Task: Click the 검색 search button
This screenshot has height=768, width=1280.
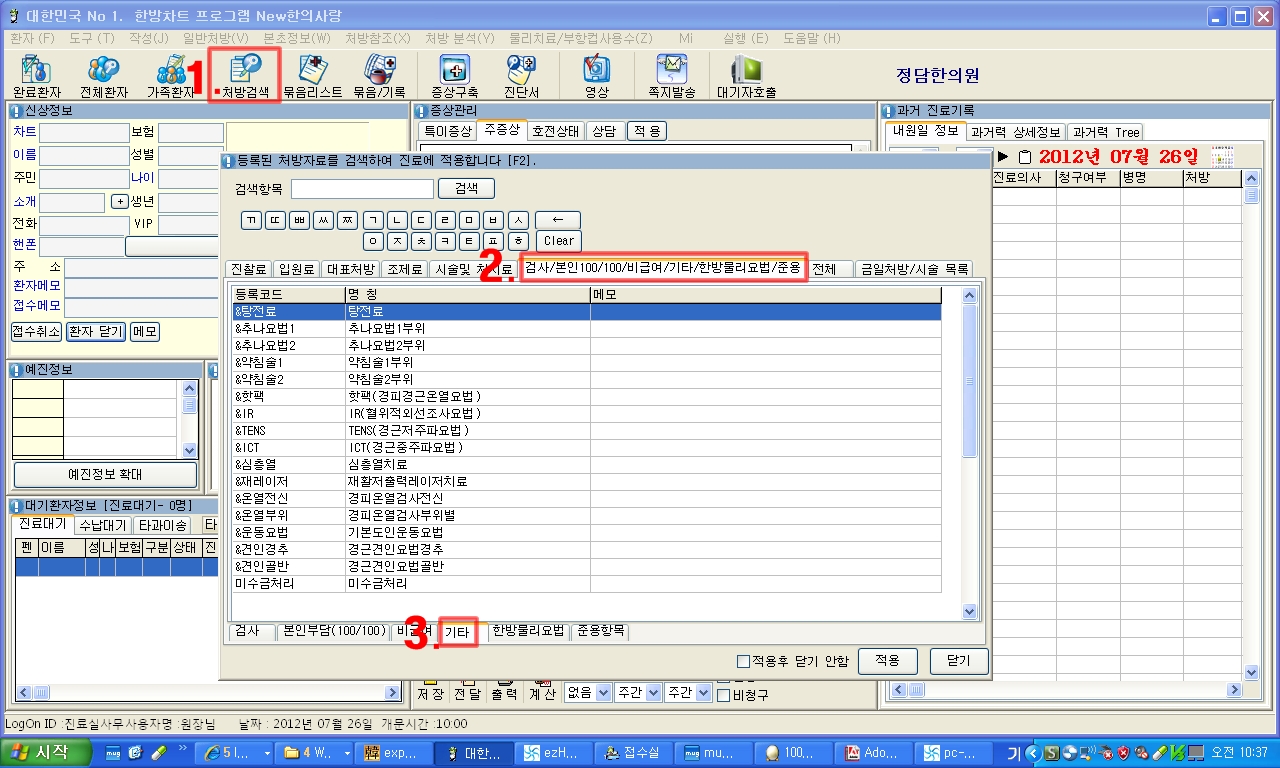Action: 467,189
